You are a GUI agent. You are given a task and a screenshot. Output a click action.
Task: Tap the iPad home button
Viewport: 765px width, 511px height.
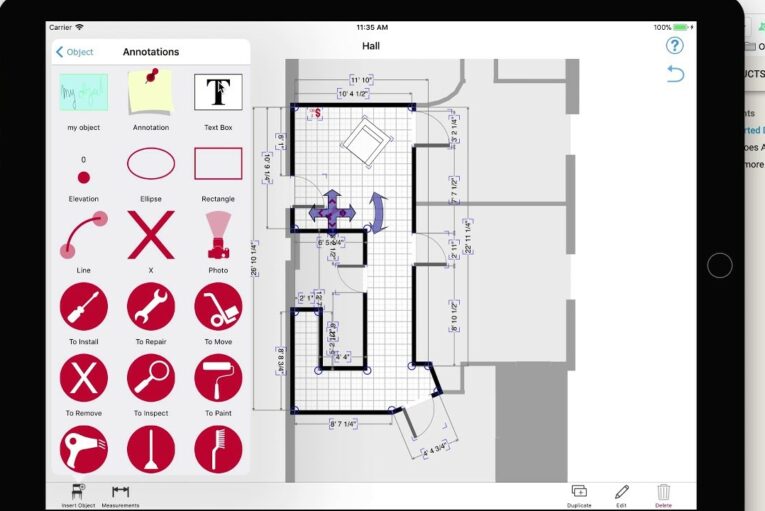(720, 266)
